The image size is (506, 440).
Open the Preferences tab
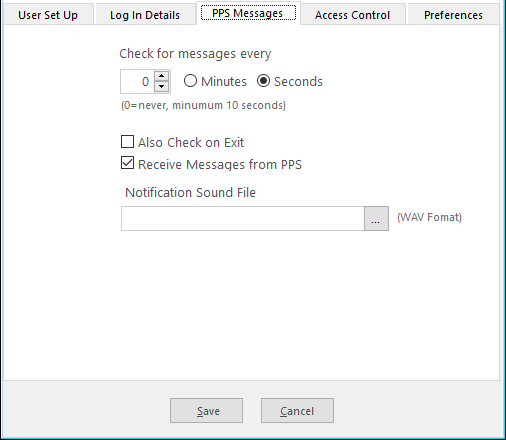pyautogui.click(x=453, y=15)
